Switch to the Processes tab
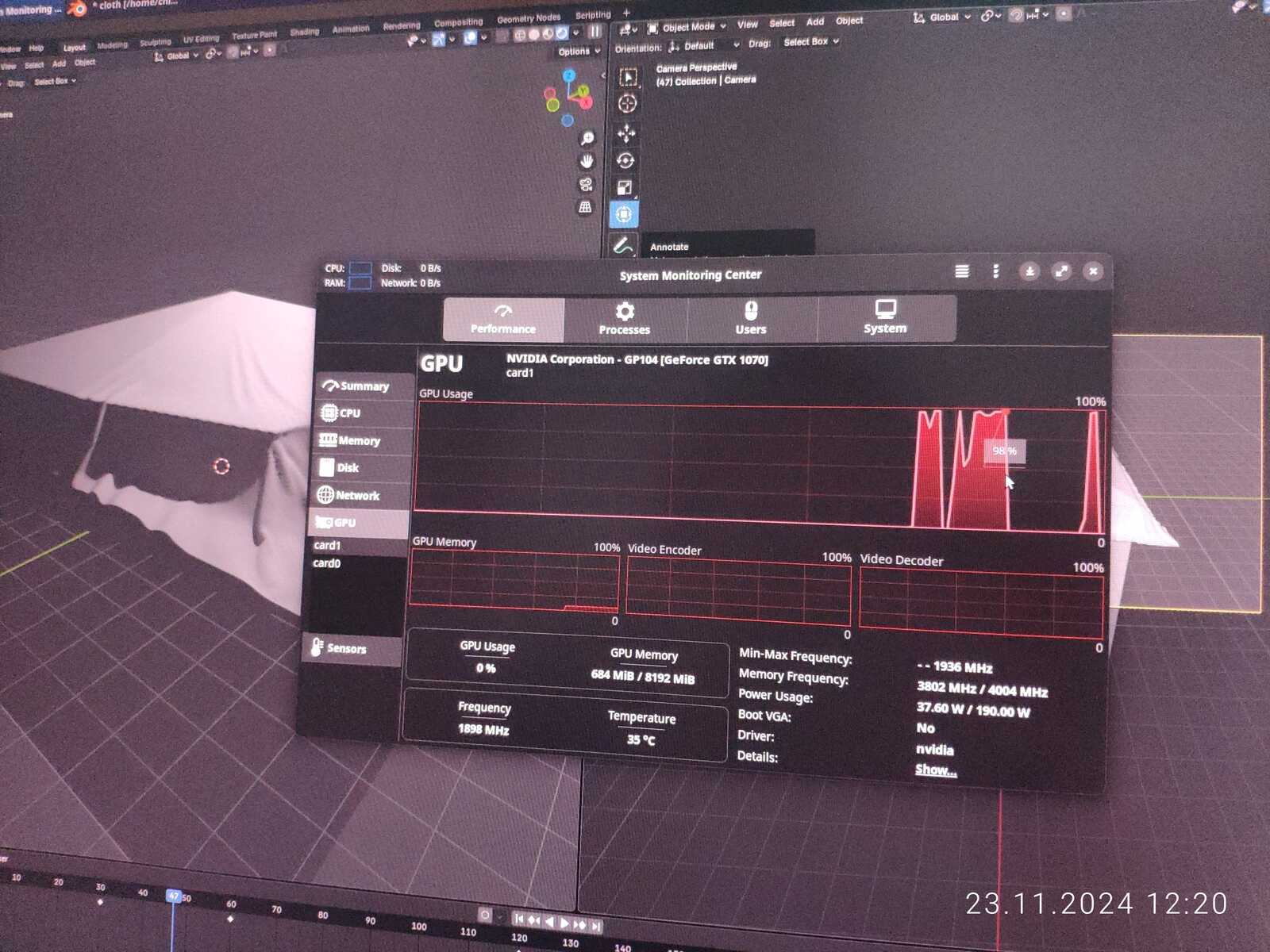 pyautogui.click(x=625, y=318)
